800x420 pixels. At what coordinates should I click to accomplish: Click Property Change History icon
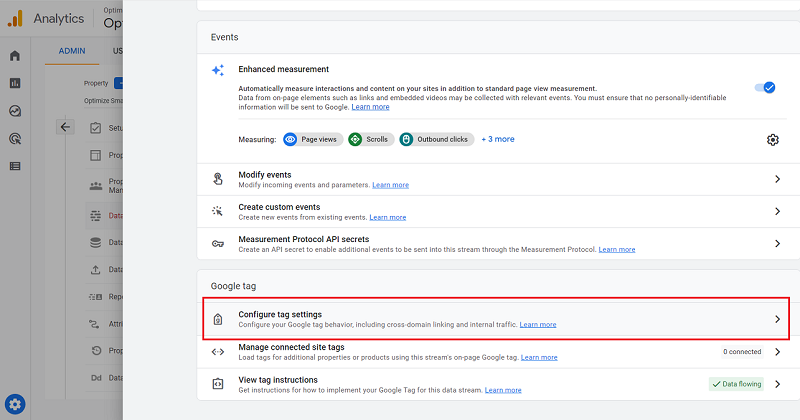point(96,351)
